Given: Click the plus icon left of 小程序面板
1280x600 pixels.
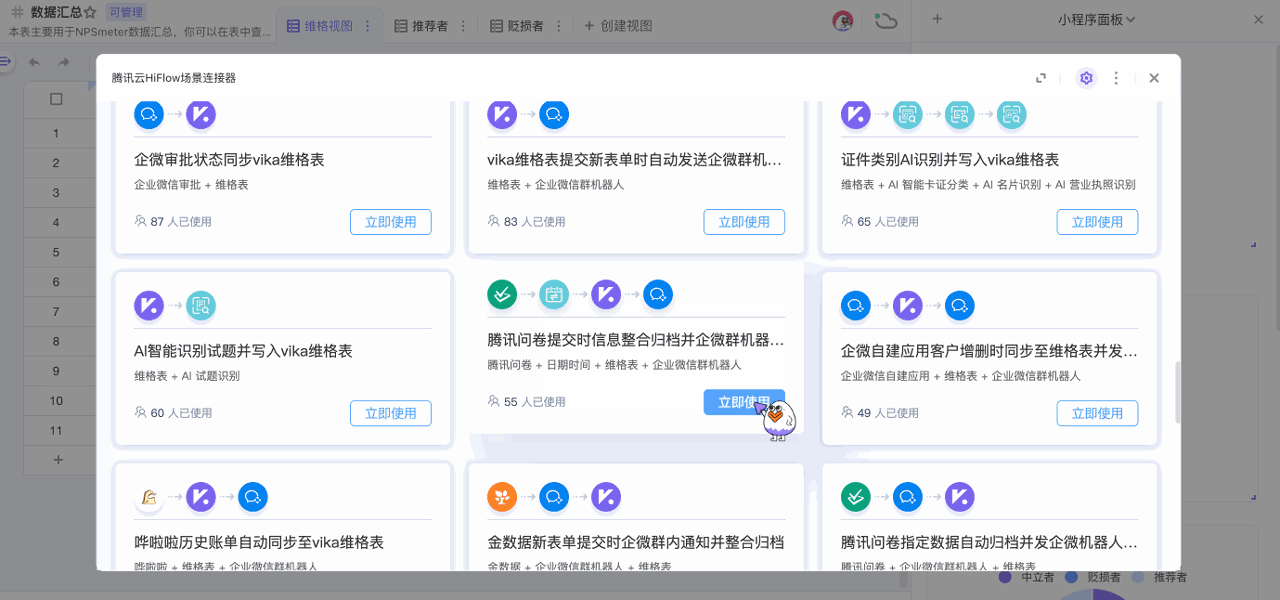Looking at the screenshot, I should pos(937,19).
